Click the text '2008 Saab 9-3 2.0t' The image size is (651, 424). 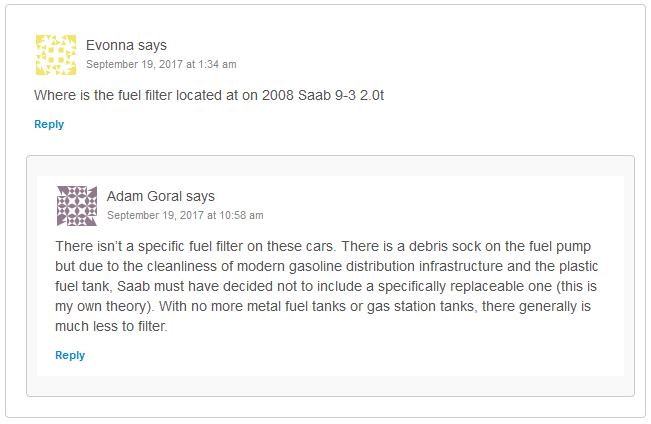323,95
